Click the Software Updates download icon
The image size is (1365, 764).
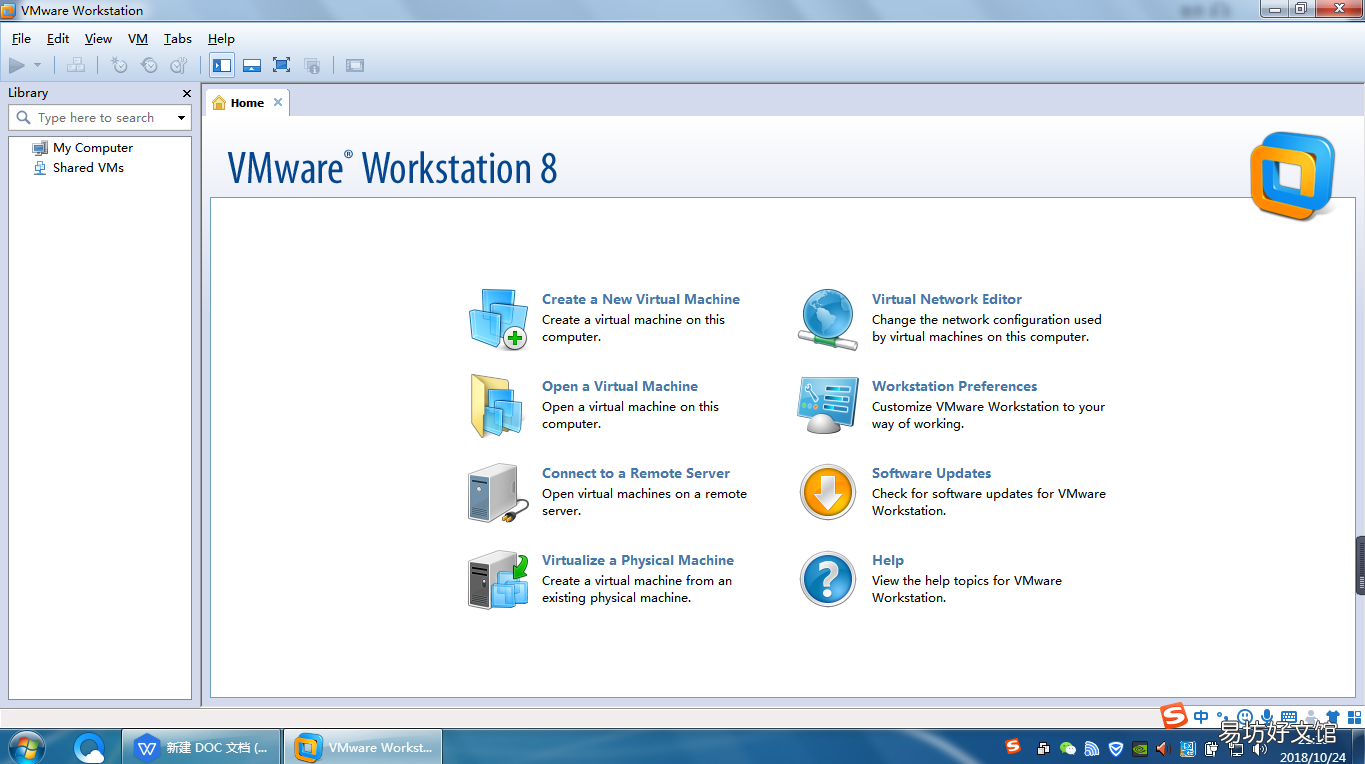click(828, 493)
